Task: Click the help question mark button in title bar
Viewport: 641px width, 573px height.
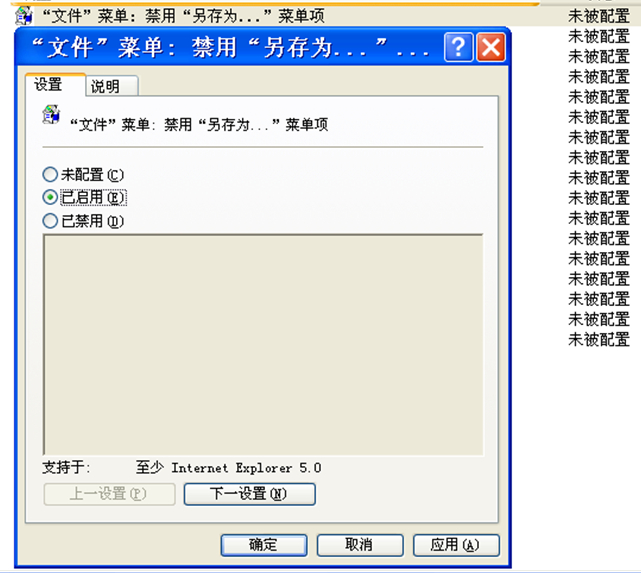Action: pyautogui.click(x=458, y=47)
